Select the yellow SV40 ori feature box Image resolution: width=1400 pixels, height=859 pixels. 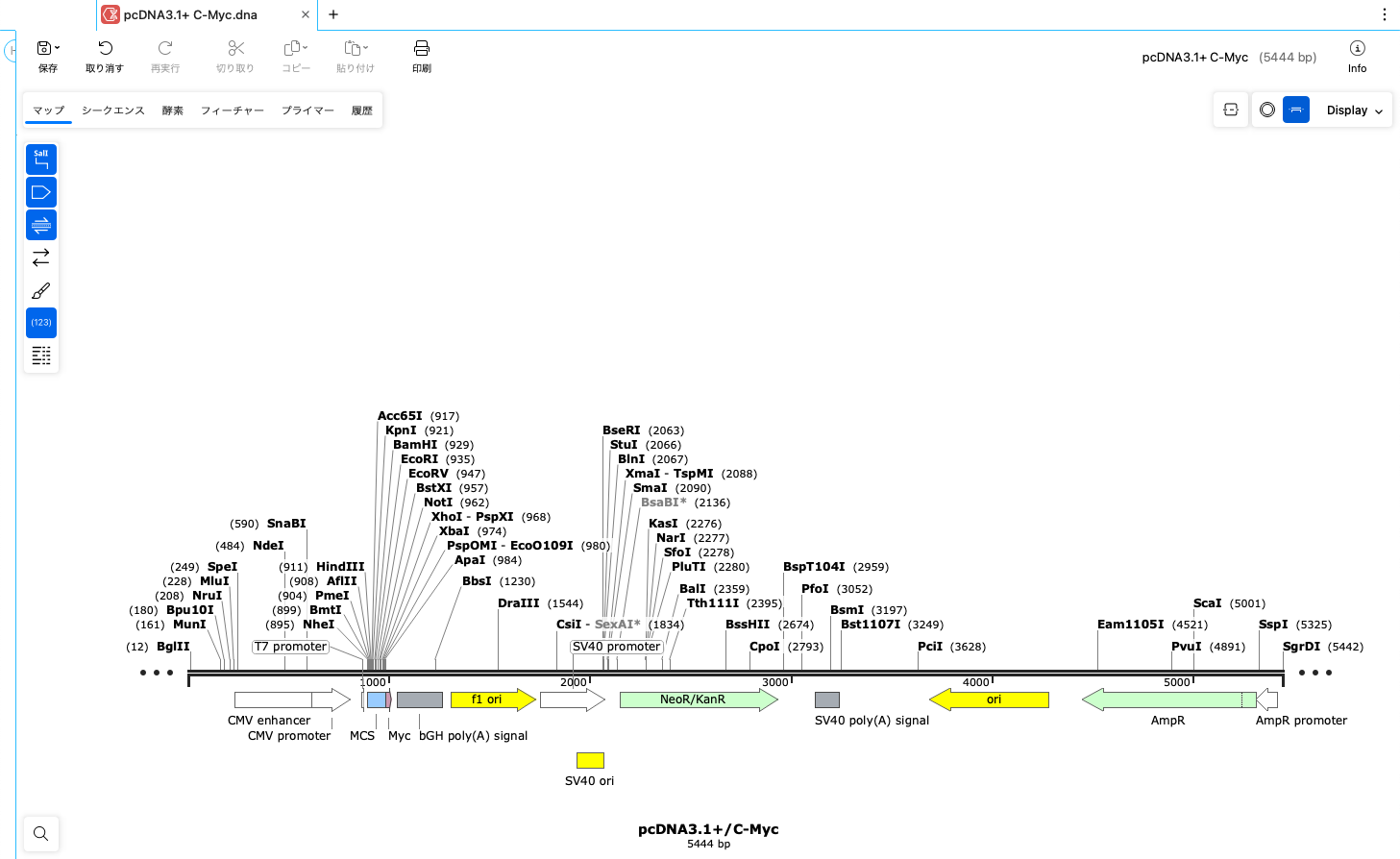point(590,760)
